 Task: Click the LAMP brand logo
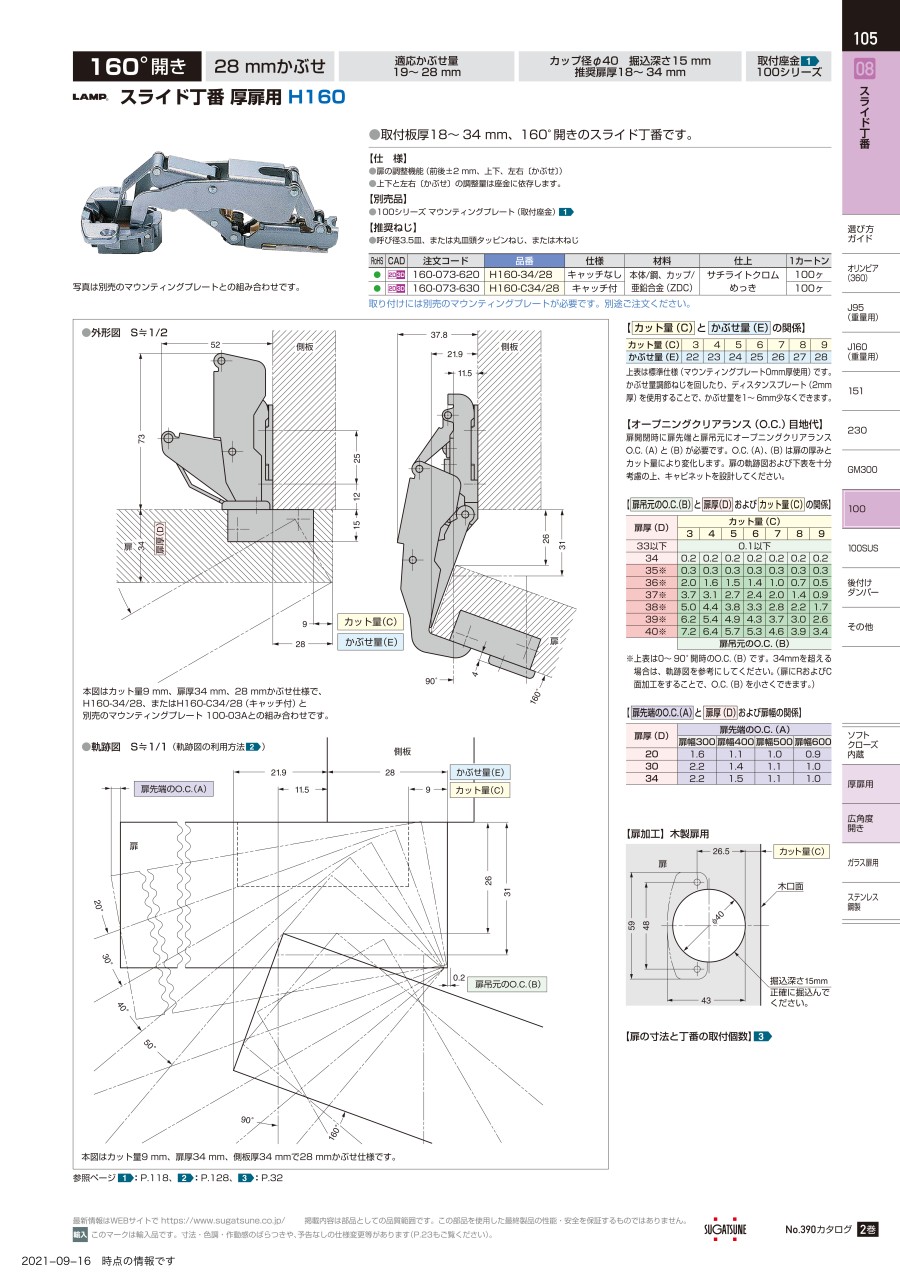click(x=89, y=98)
